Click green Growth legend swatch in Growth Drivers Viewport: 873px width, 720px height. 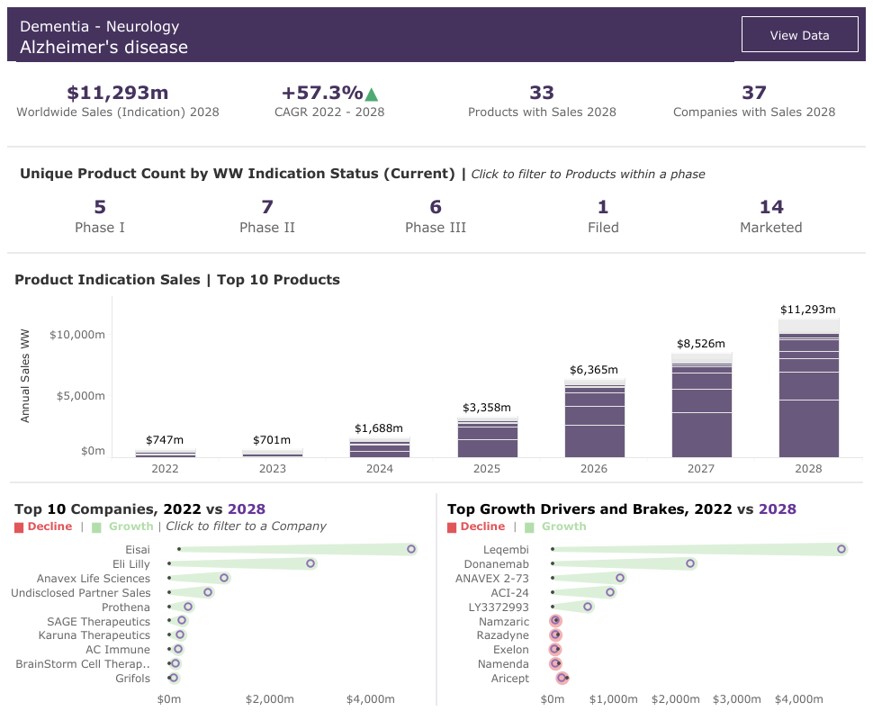530,527
